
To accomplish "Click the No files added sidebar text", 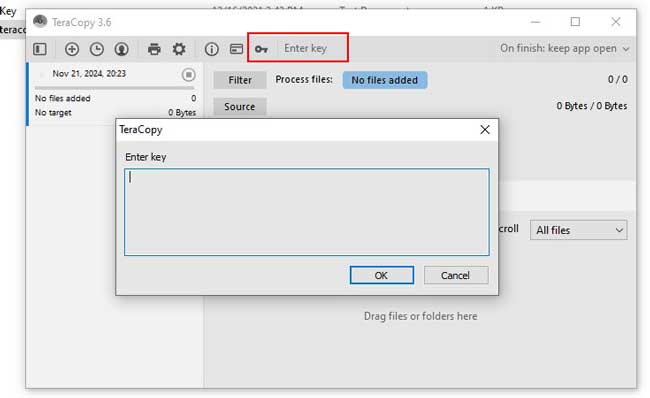I will (x=63, y=98).
